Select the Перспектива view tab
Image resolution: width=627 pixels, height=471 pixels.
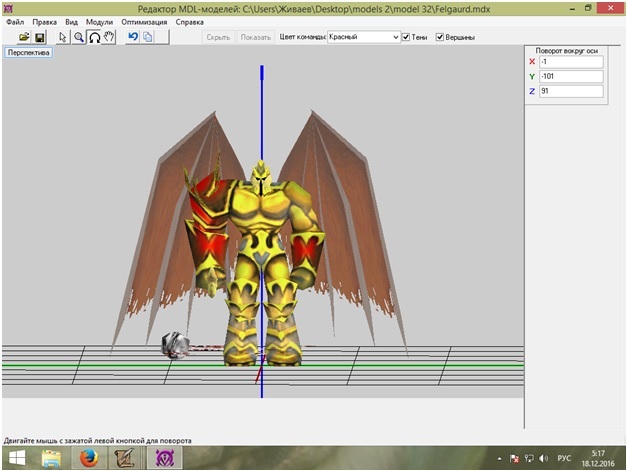point(29,53)
